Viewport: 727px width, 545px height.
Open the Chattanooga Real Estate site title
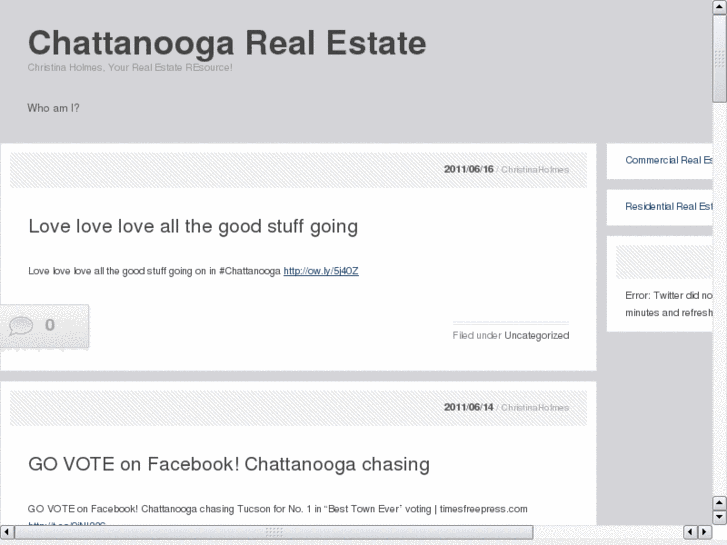pyautogui.click(x=227, y=43)
